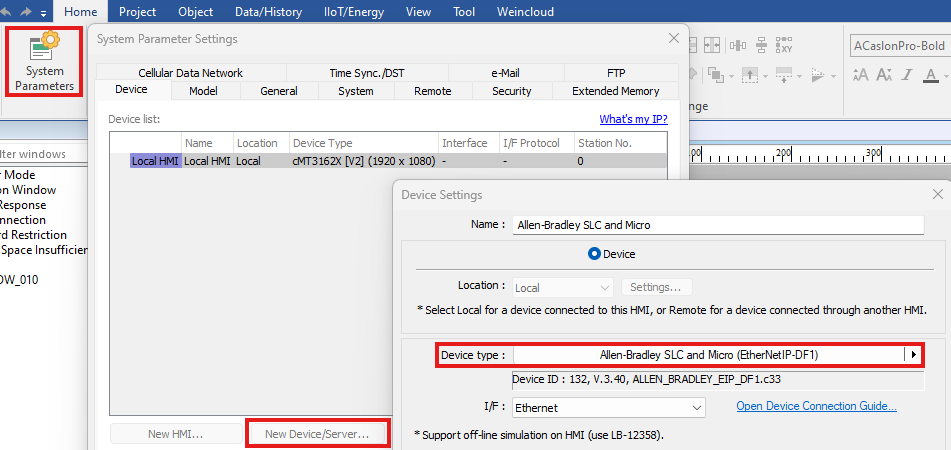Image resolution: width=951 pixels, height=450 pixels.
Task: Click the horizontal distribute/center alignment icon
Action: [738, 45]
